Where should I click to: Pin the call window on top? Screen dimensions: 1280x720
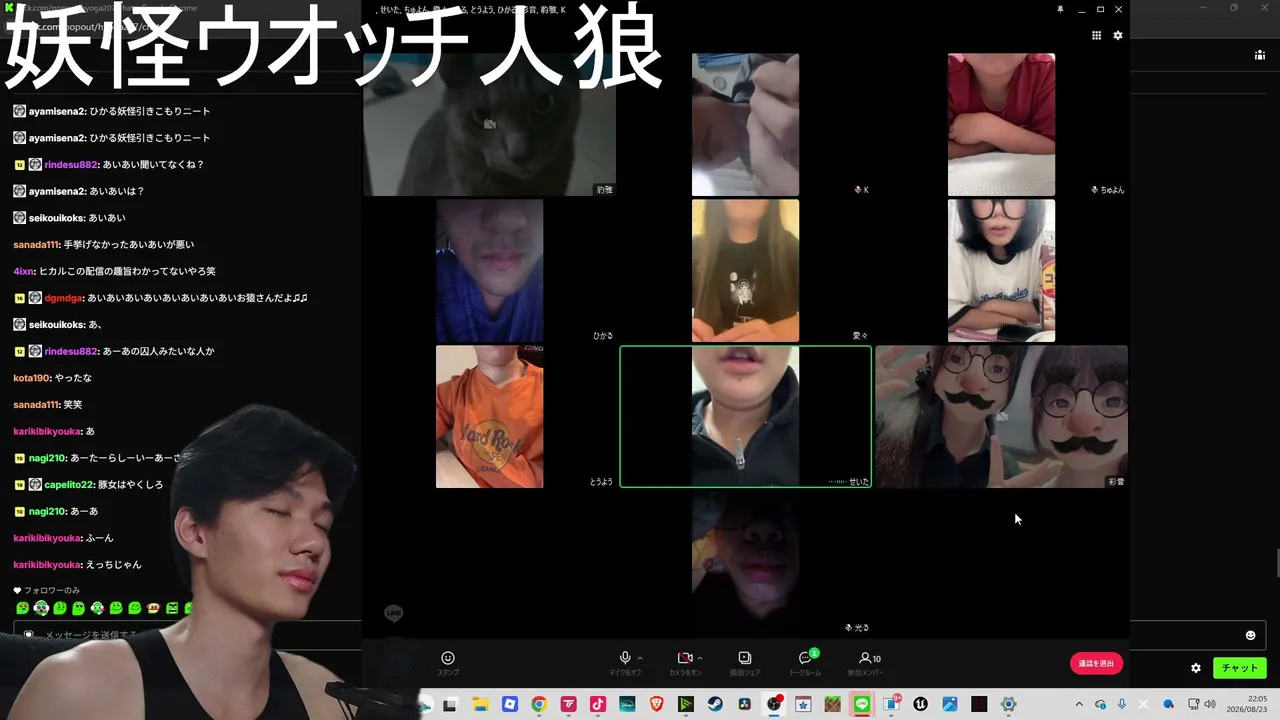click(x=1060, y=9)
